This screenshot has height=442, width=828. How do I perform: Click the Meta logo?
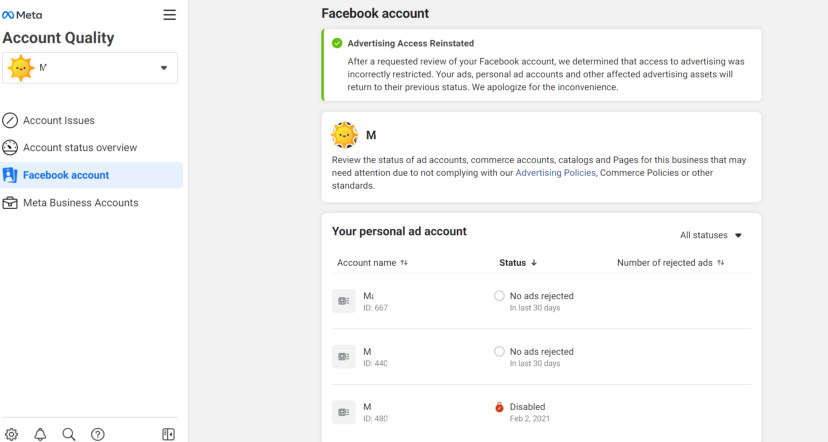(x=22, y=15)
